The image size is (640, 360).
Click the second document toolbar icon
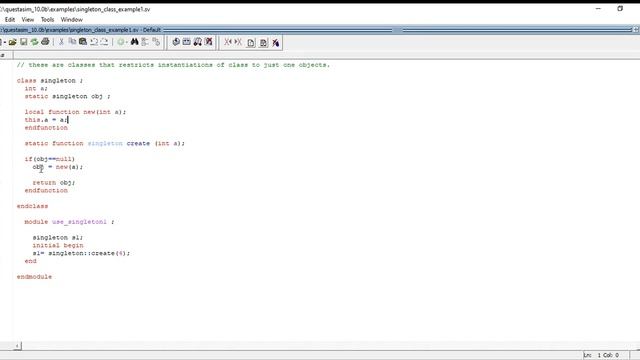[x=263, y=42]
